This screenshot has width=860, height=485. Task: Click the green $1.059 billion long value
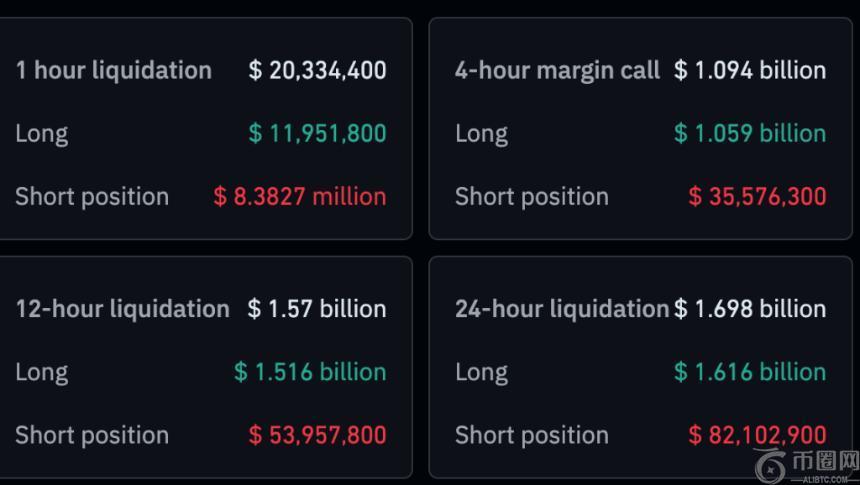(x=750, y=134)
